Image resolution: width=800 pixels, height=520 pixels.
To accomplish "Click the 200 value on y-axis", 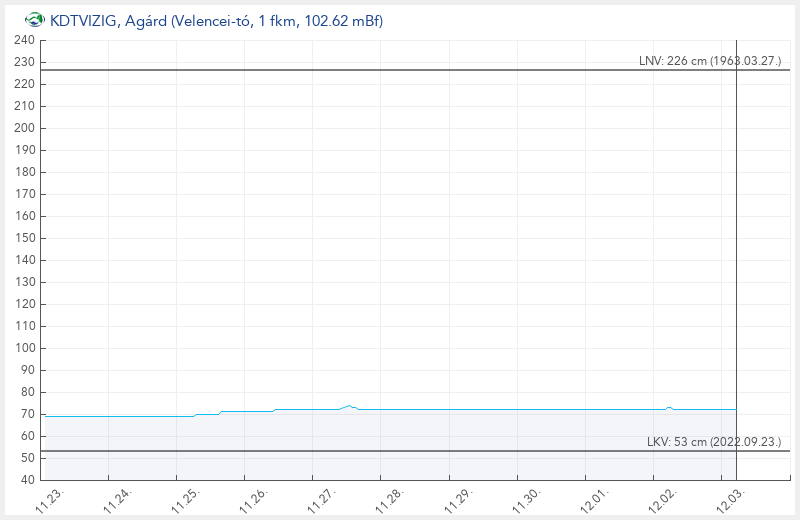I will tap(24, 128).
